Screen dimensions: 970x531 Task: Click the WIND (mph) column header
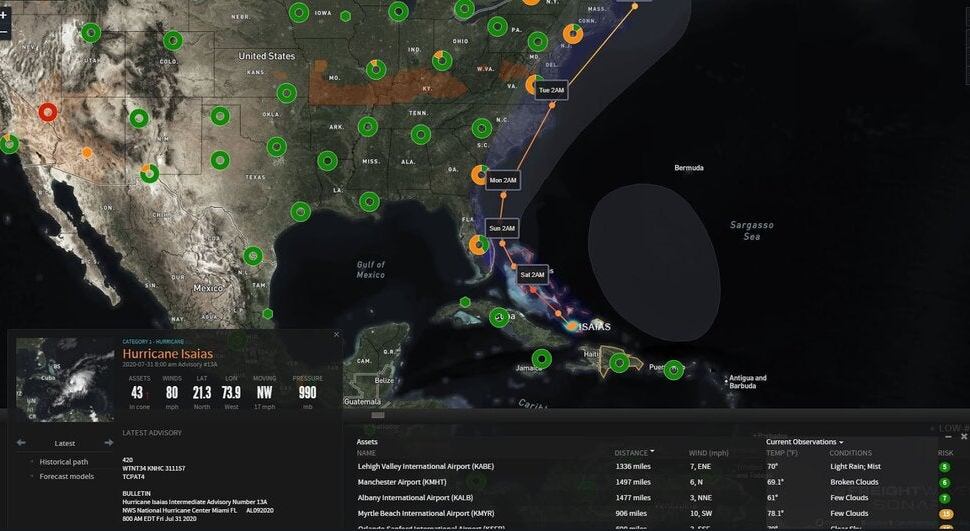708,453
